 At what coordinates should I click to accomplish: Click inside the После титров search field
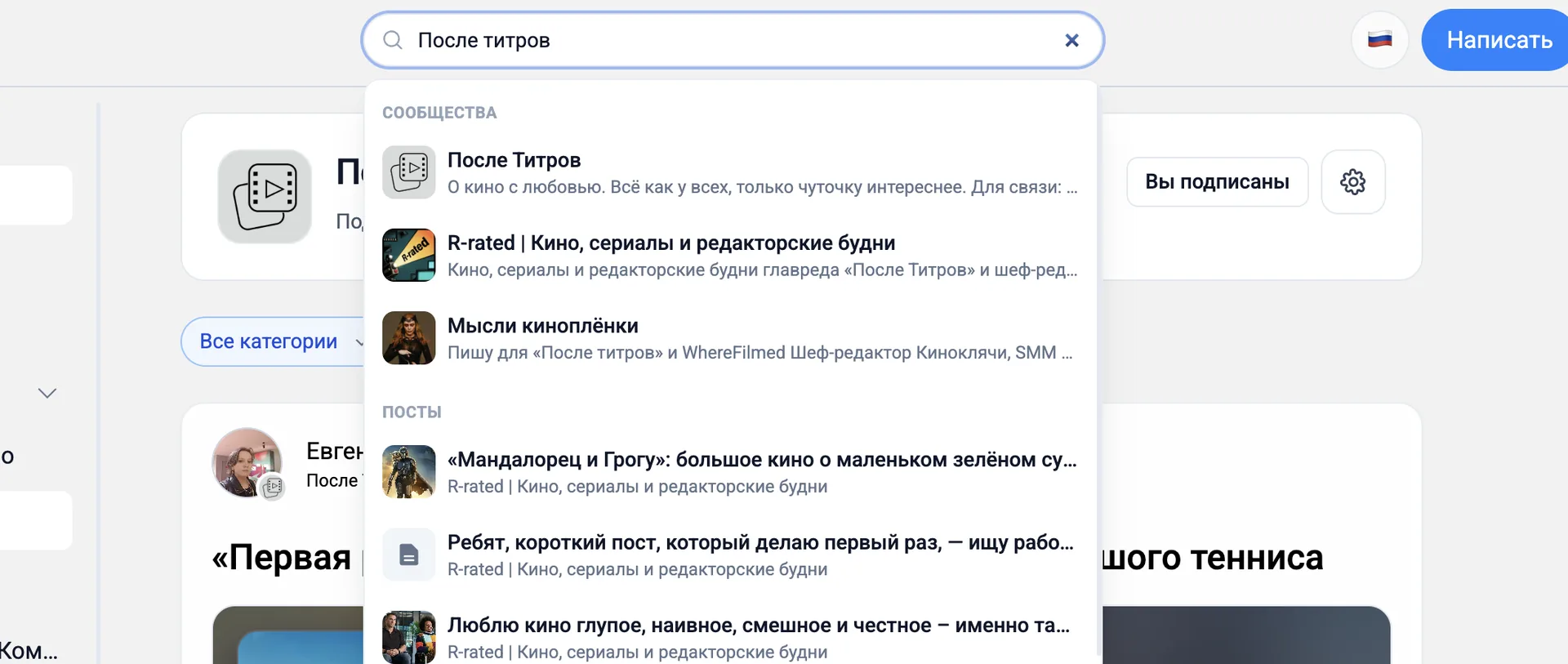pos(732,40)
